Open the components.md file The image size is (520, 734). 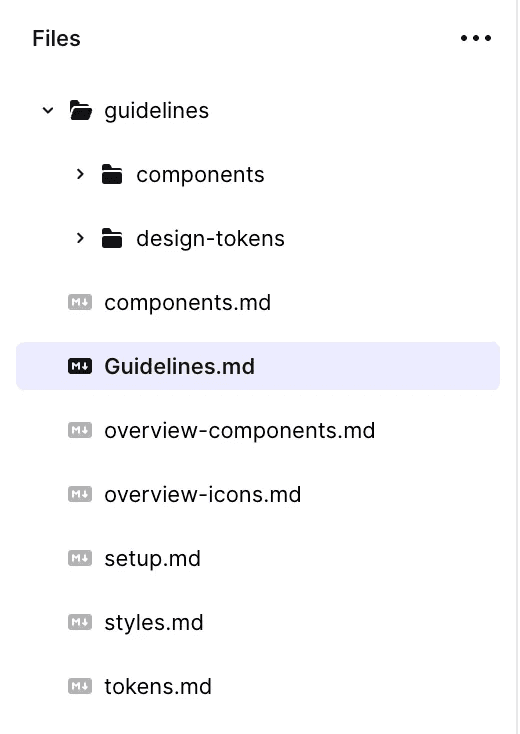[x=258, y=302]
